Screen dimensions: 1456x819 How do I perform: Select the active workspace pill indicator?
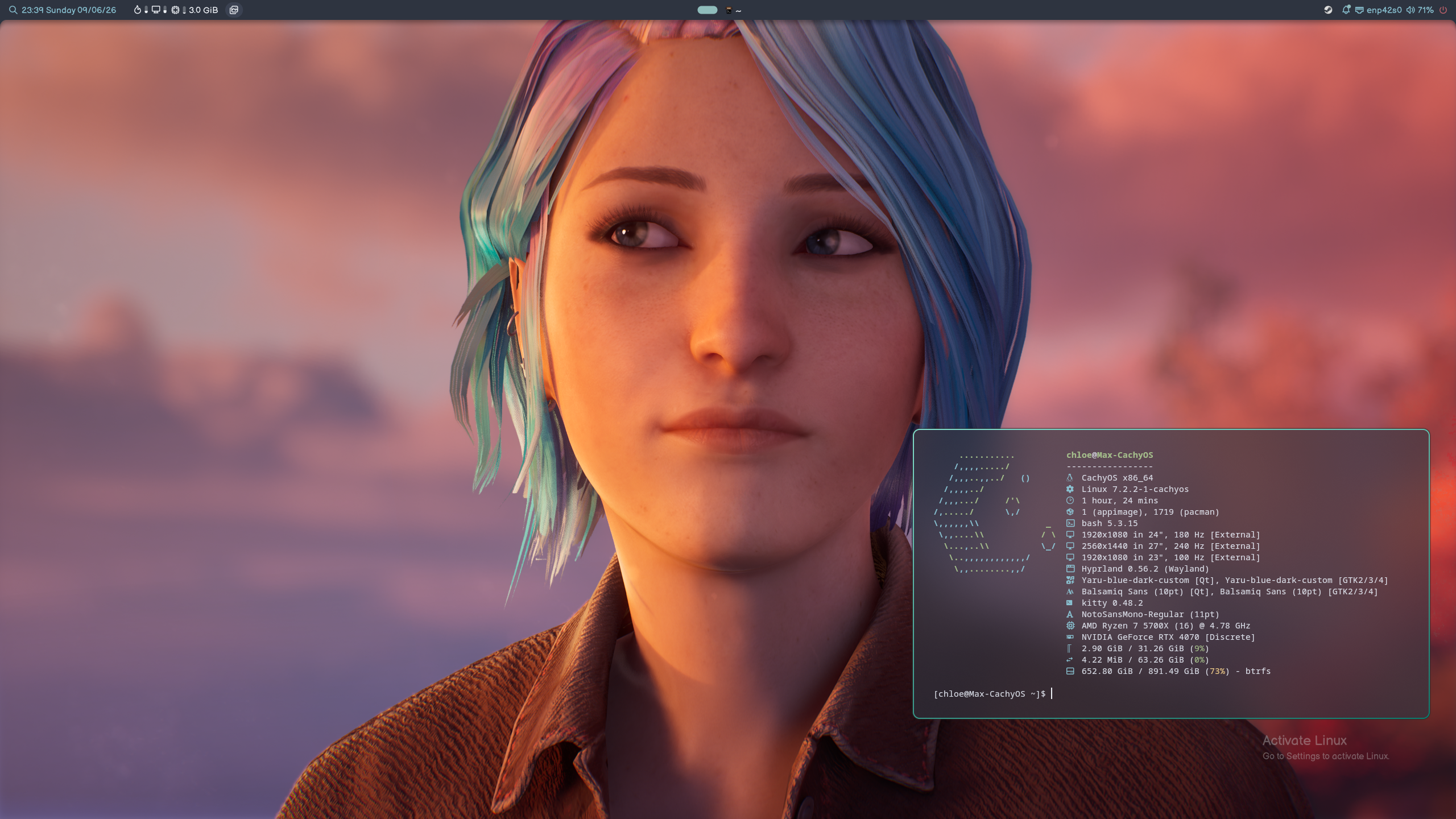(x=707, y=10)
